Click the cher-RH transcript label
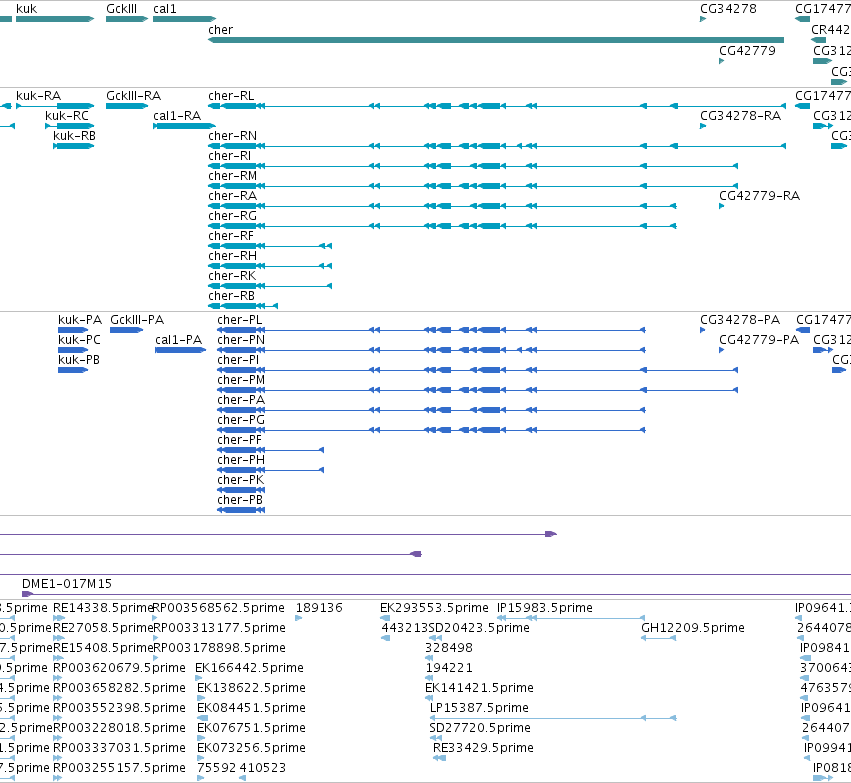 pos(232,256)
